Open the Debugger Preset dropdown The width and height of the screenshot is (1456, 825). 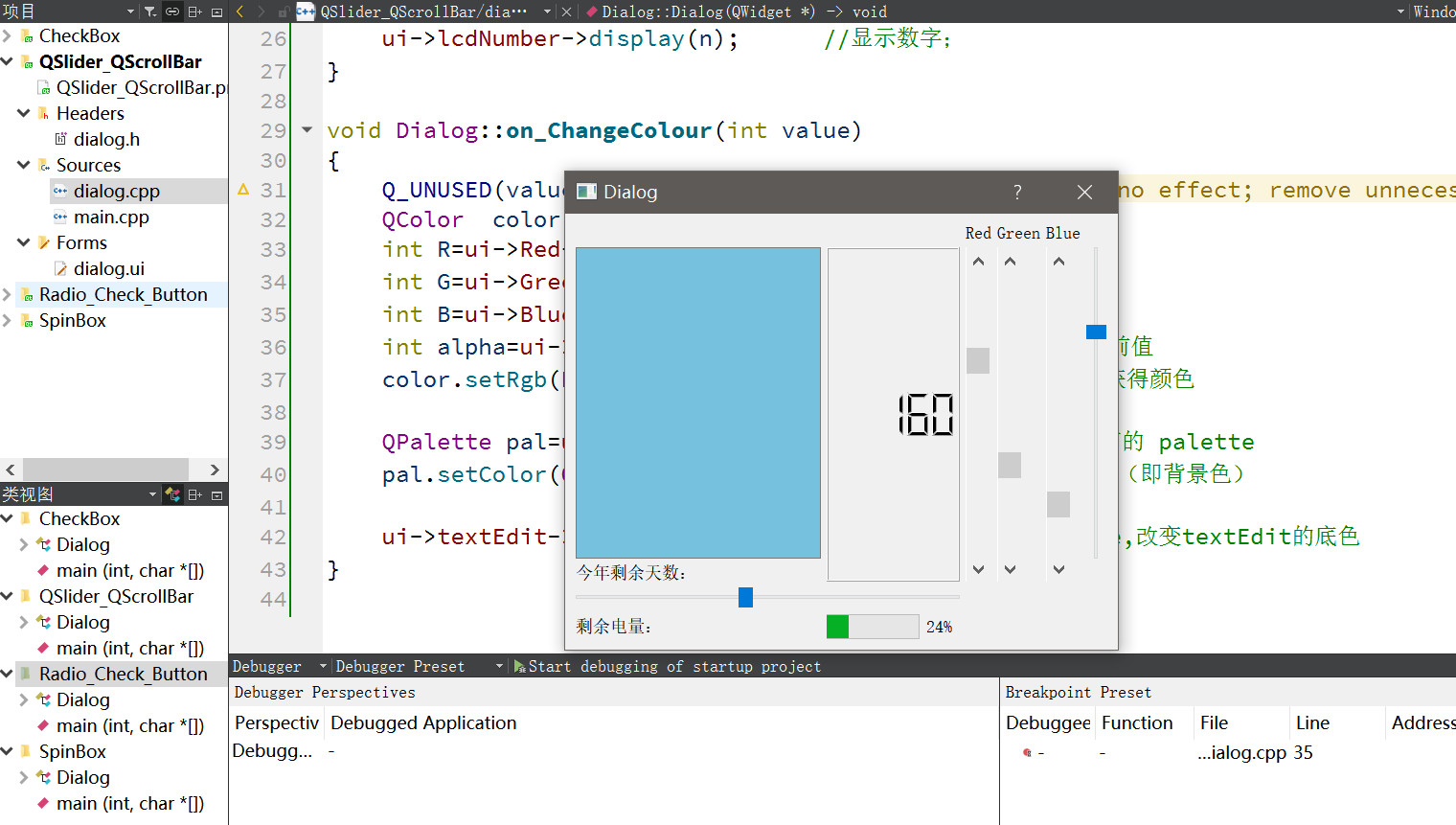pos(500,666)
